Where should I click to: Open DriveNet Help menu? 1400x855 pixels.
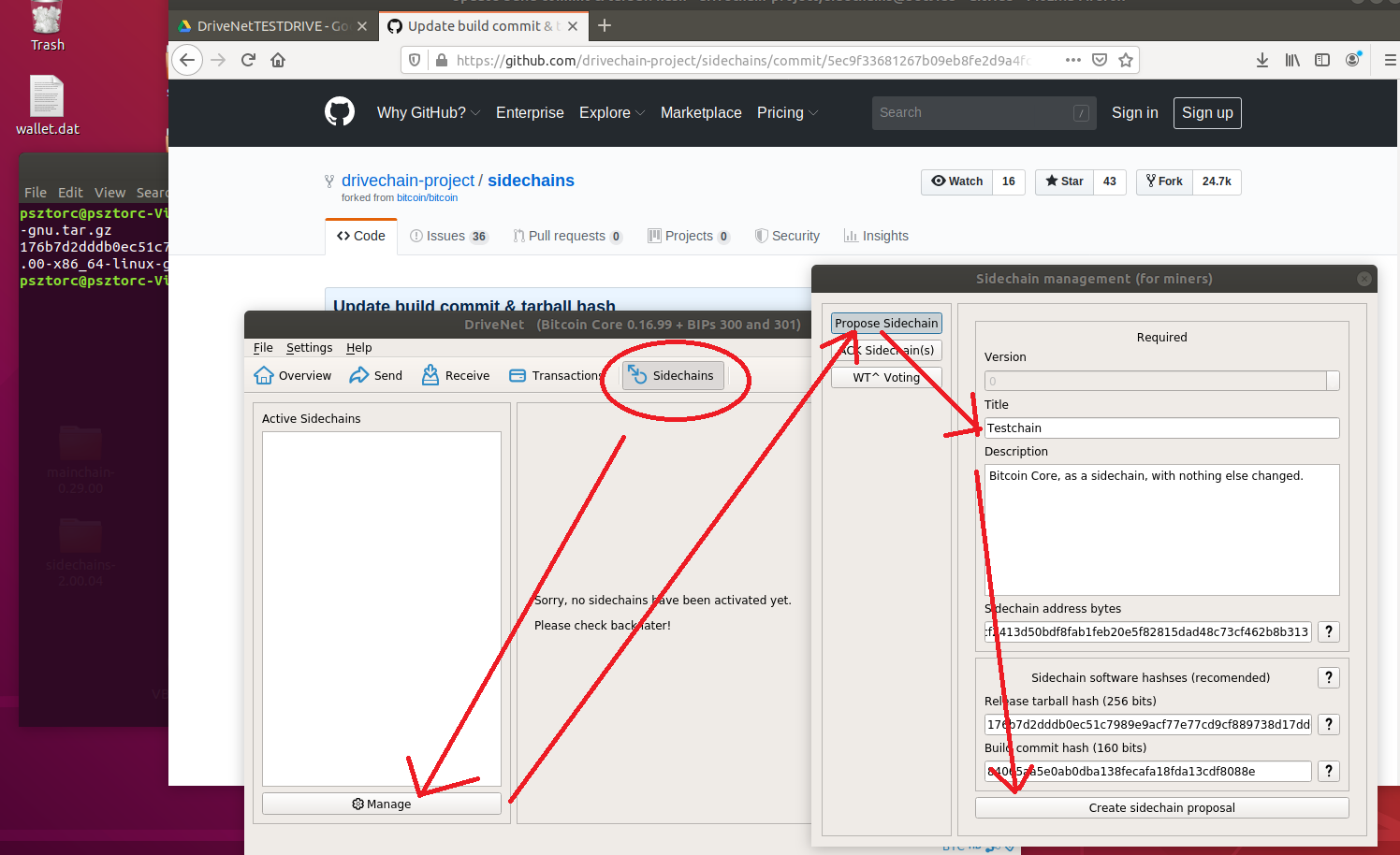[x=358, y=347]
